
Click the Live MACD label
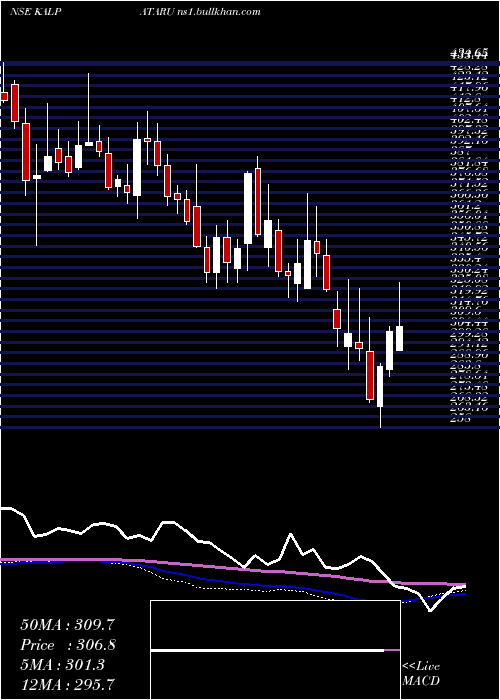[x=421, y=674]
